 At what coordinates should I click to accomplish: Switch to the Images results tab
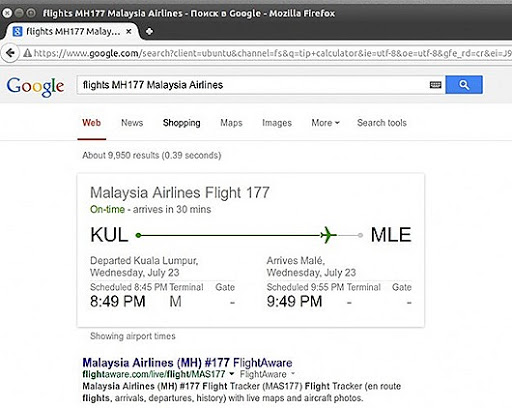[277, 123]
